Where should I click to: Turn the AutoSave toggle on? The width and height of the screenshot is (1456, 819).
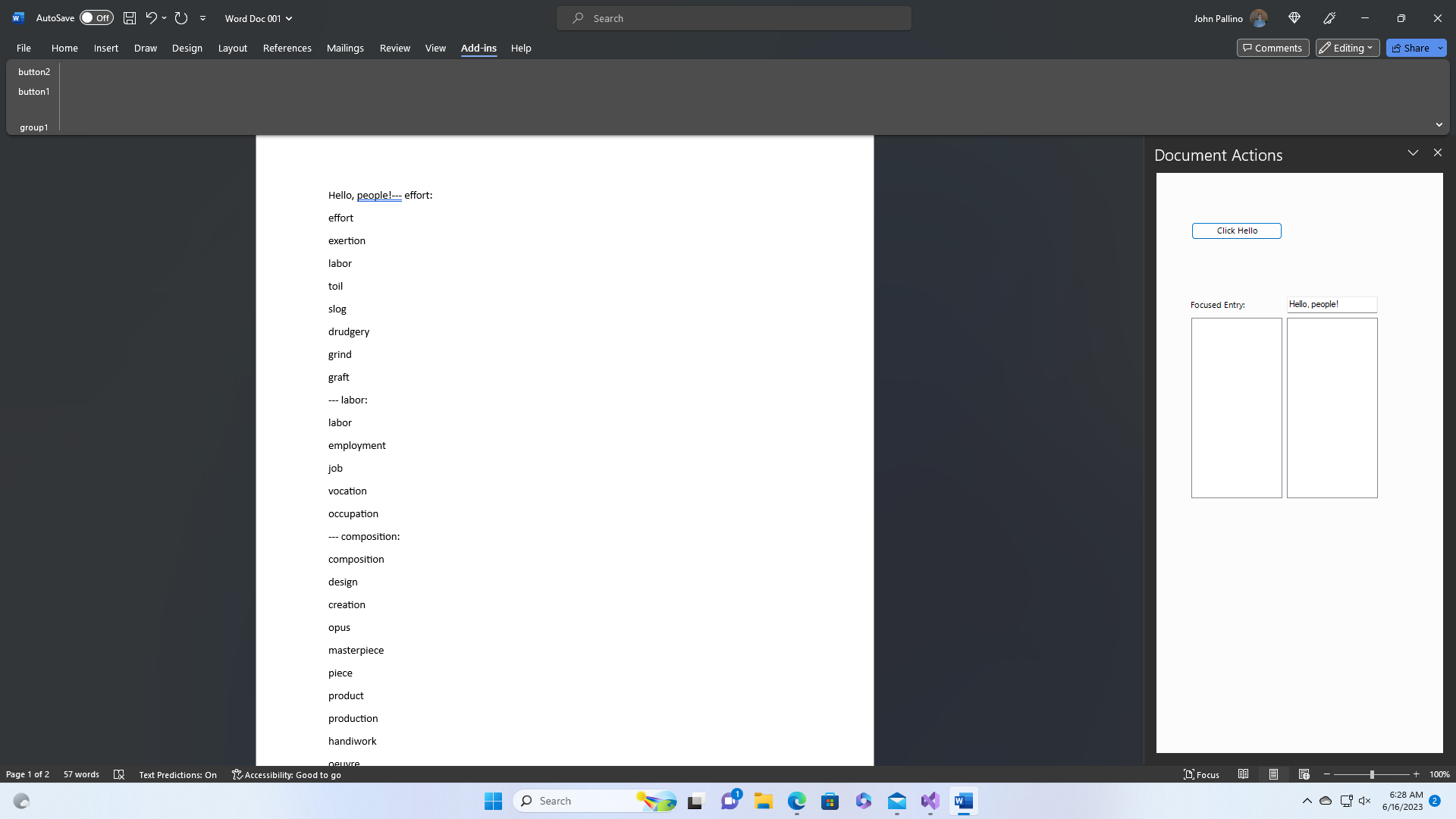pyautogui.click(x=96, y=17)
